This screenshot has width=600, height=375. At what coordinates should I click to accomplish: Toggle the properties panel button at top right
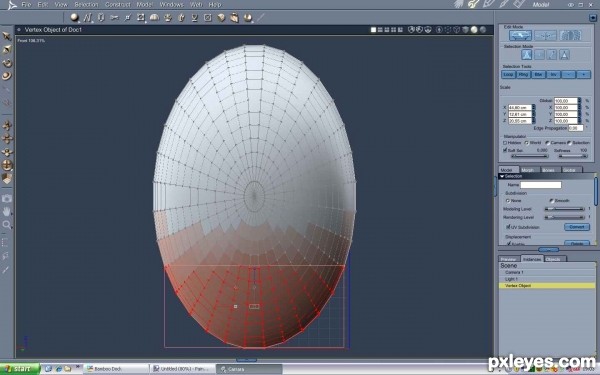click(593, 18)
